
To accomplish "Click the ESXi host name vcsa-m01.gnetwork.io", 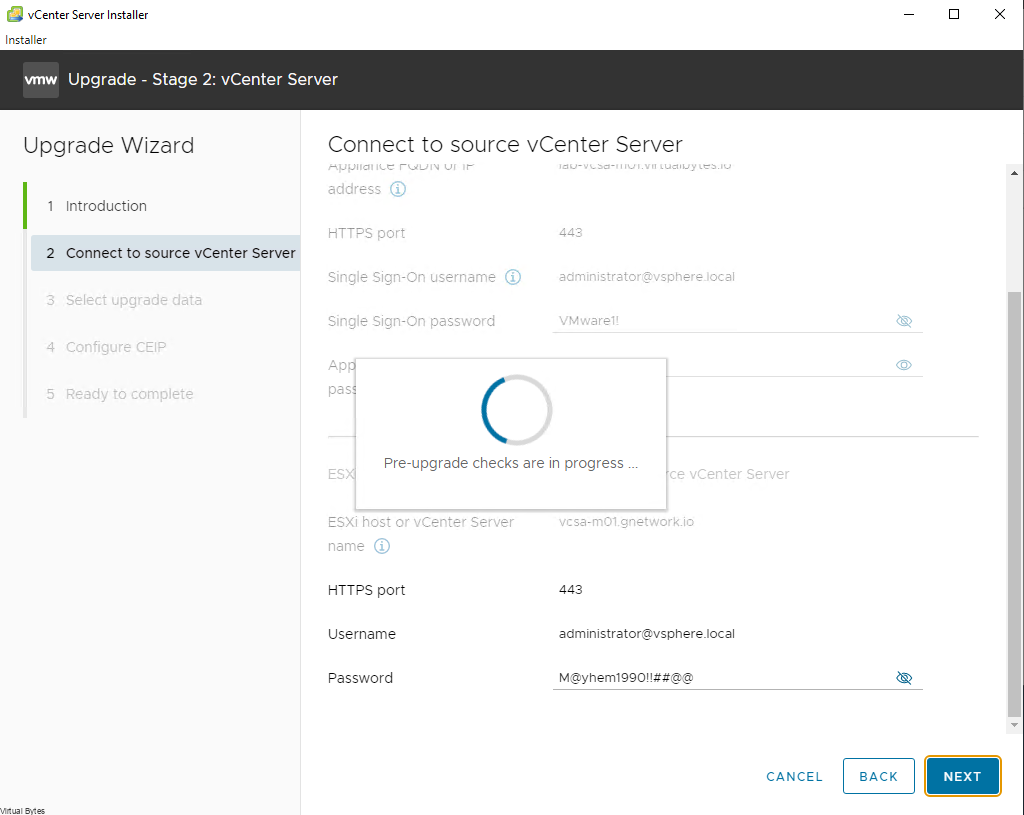I will click(626, 522).
